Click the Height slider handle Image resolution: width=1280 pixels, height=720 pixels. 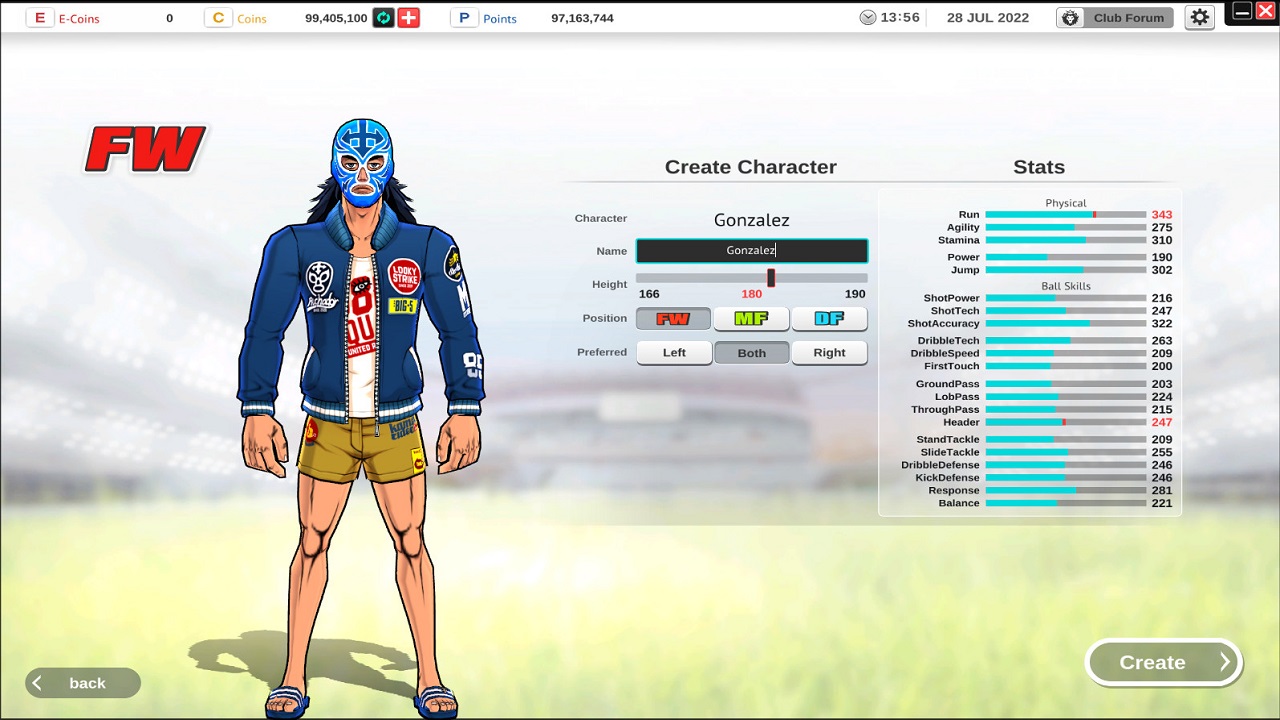pyautogui.click(x=771, y=277)
